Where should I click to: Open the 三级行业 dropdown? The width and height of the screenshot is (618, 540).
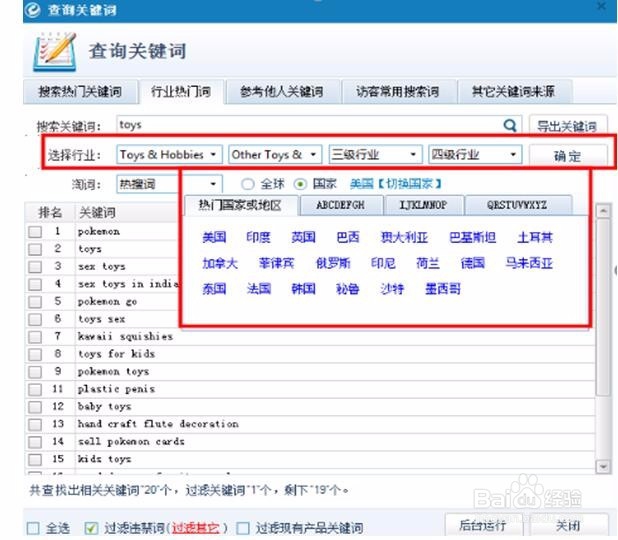376,155
